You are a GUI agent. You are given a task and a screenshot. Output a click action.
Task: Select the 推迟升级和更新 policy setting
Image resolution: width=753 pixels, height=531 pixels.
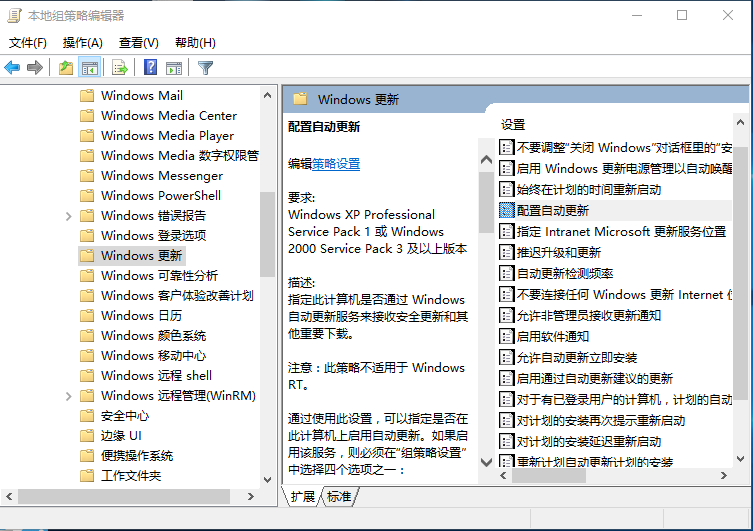click(x=558, y=252)
